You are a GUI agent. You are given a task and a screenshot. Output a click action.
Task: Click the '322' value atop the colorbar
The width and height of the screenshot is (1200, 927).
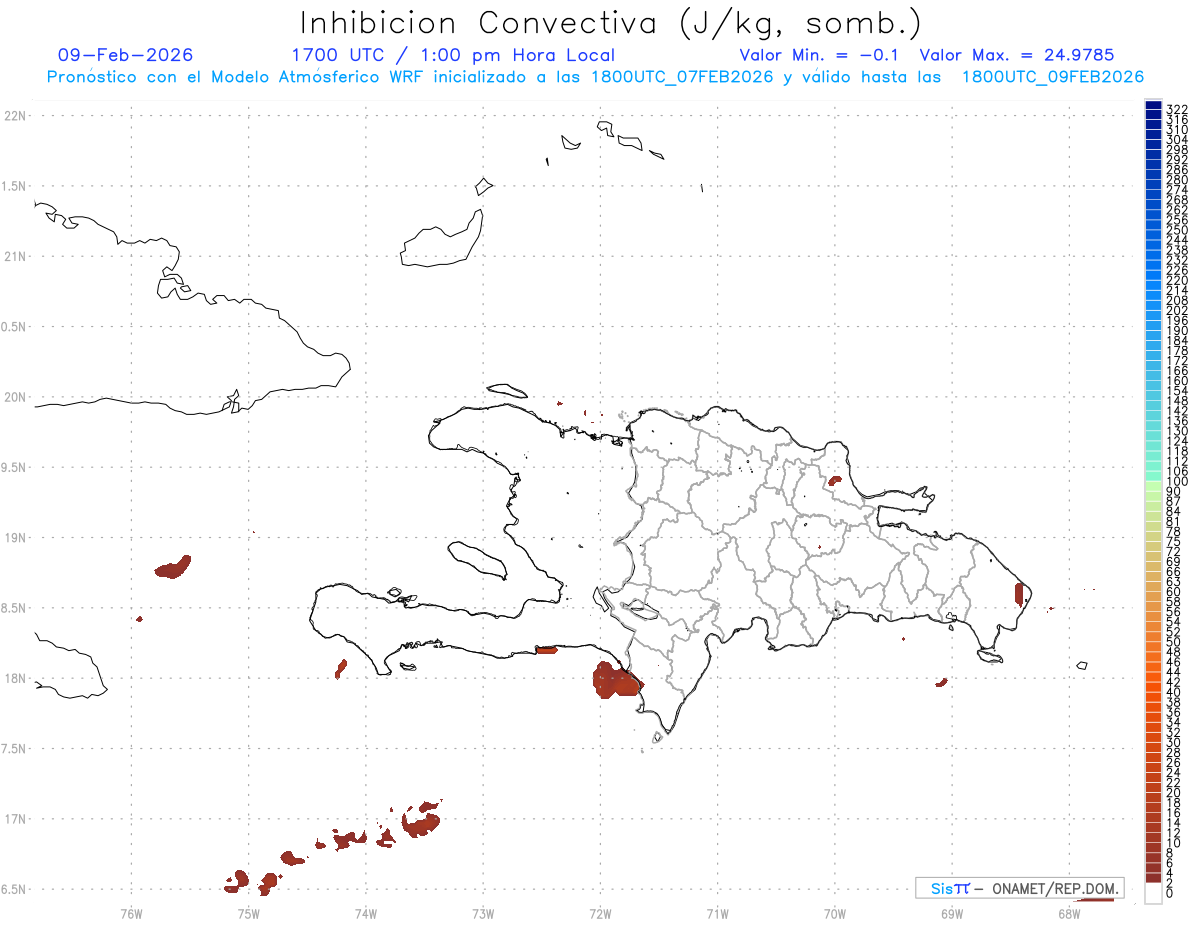click(1177, 109)
